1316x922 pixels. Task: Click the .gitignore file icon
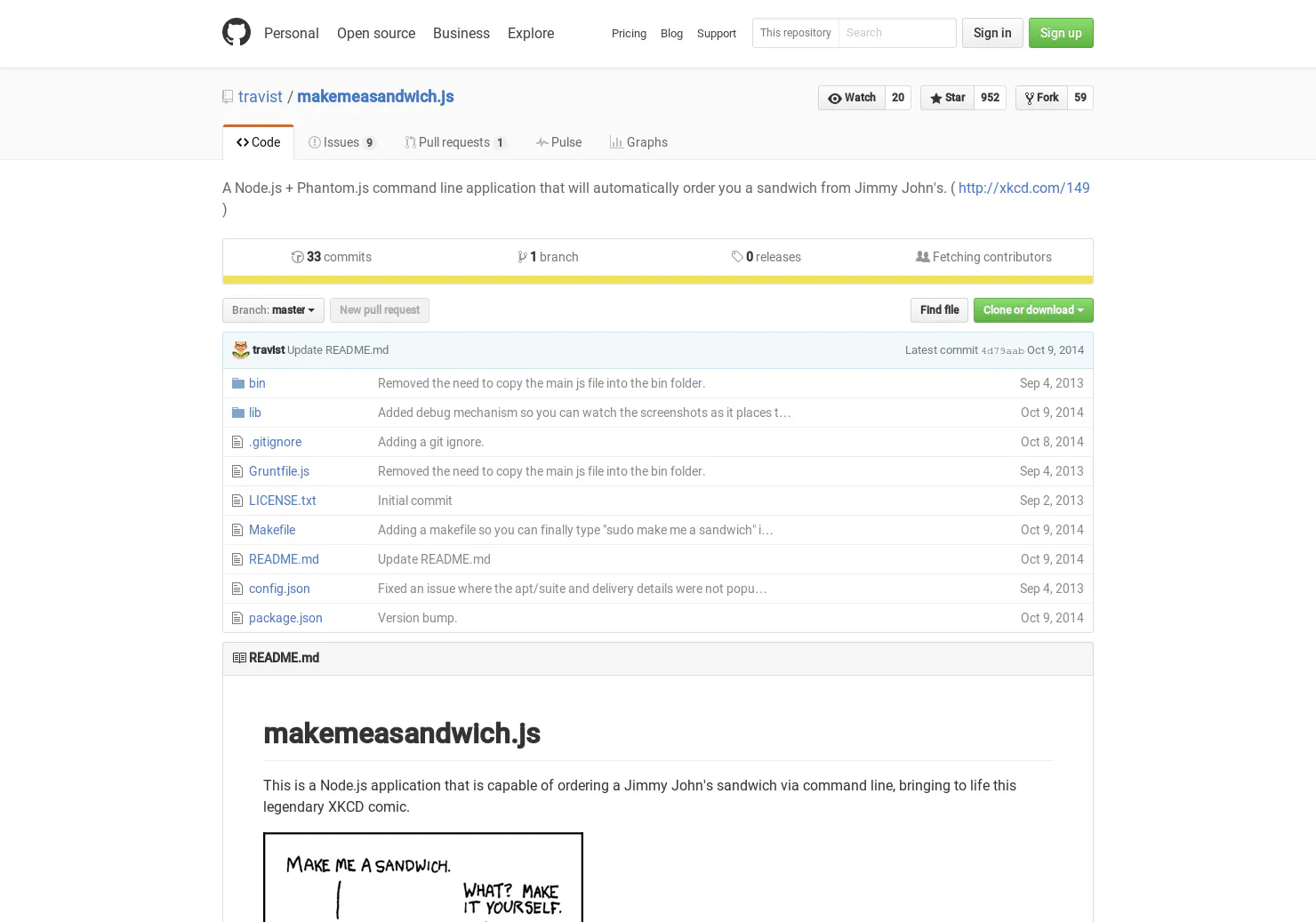coord(237,442)
